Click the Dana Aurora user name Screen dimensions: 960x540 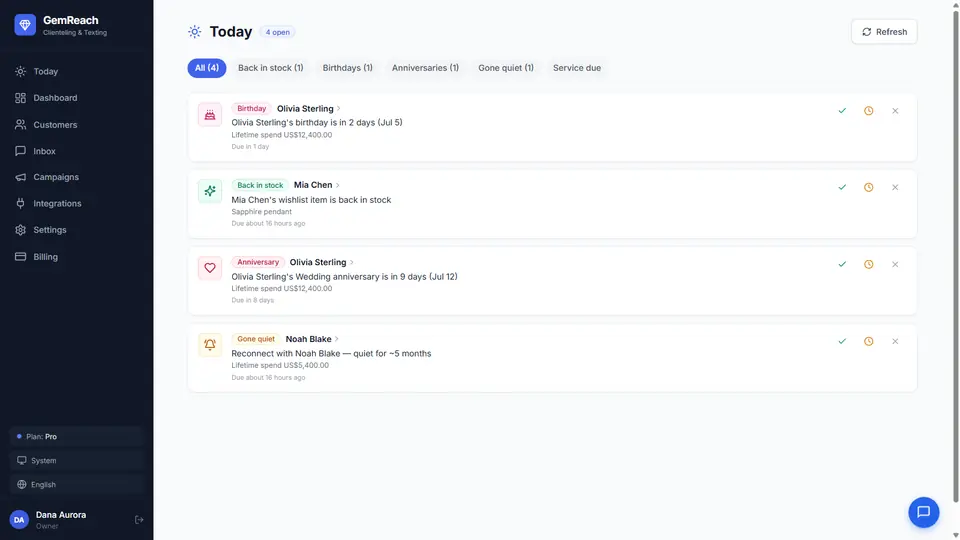(x=61, y=515)
